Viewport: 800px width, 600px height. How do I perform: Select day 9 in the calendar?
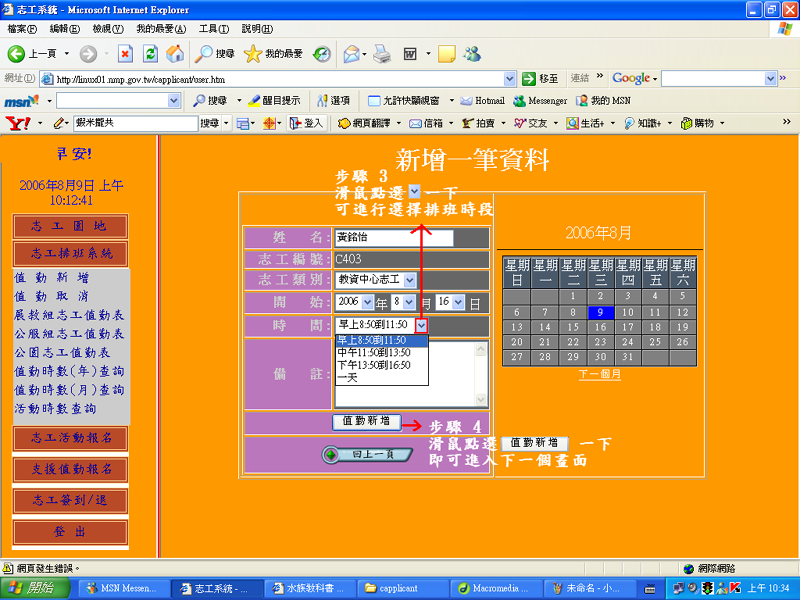pyautogui.click(x=599, y=312)
